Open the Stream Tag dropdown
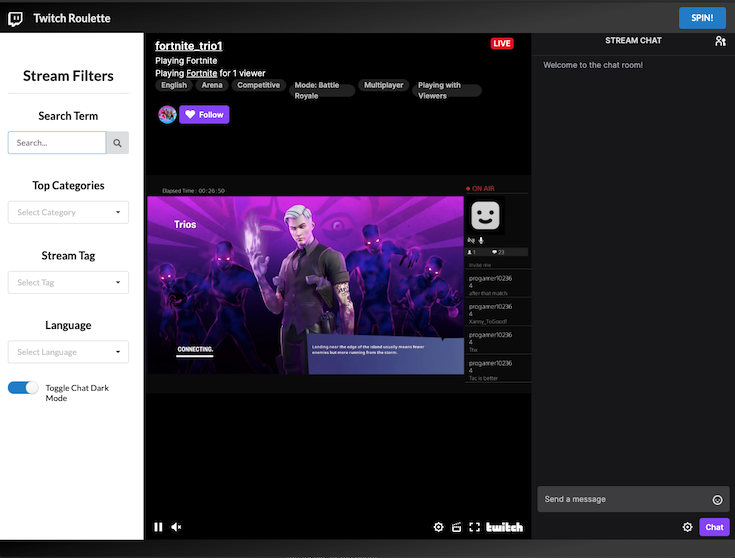Image resolution: width=735 pixels, height=560 pixels. tap(68, 282)
